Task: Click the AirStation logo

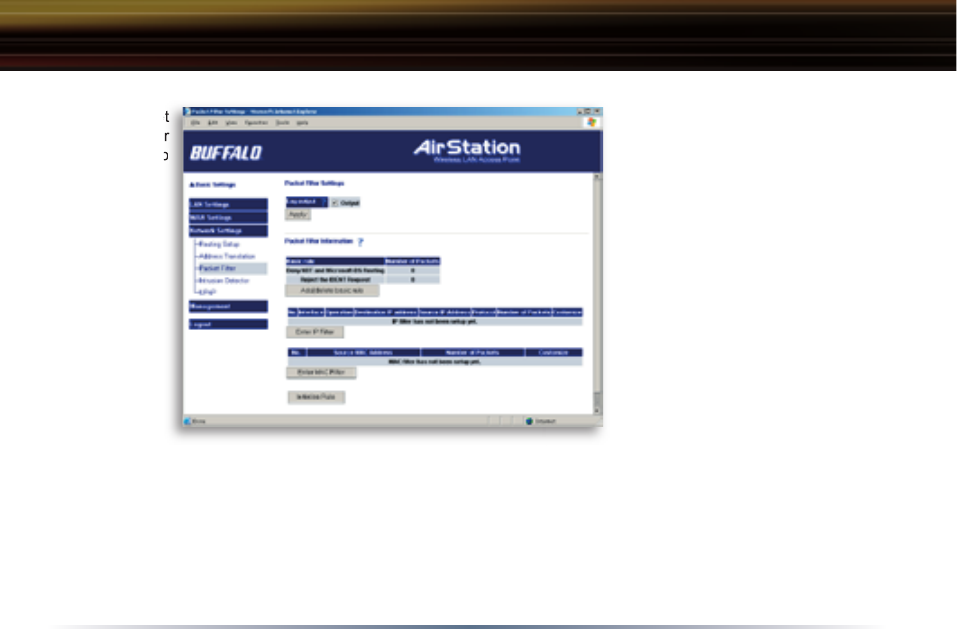Action: pos(467,150)
